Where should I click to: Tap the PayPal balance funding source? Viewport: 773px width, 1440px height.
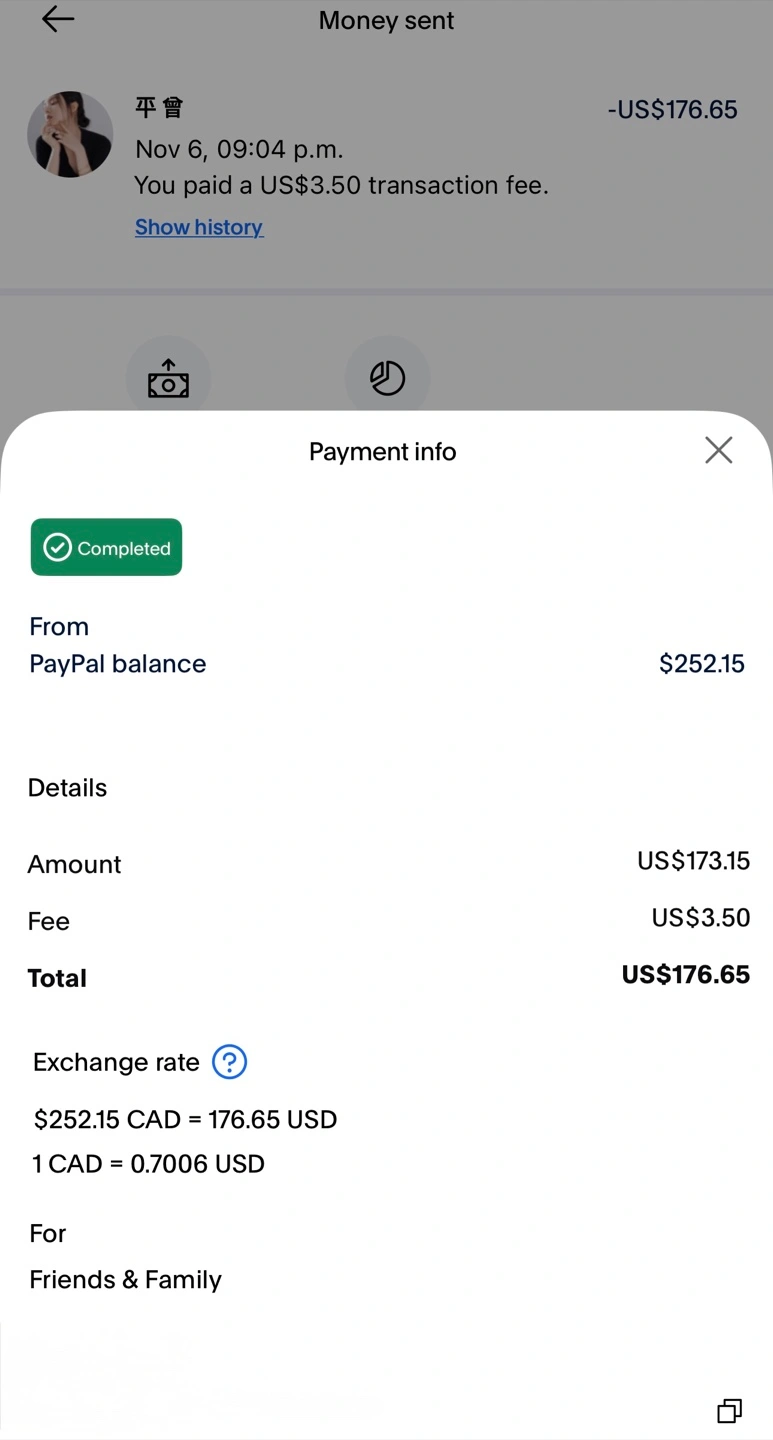pos(117,664)
